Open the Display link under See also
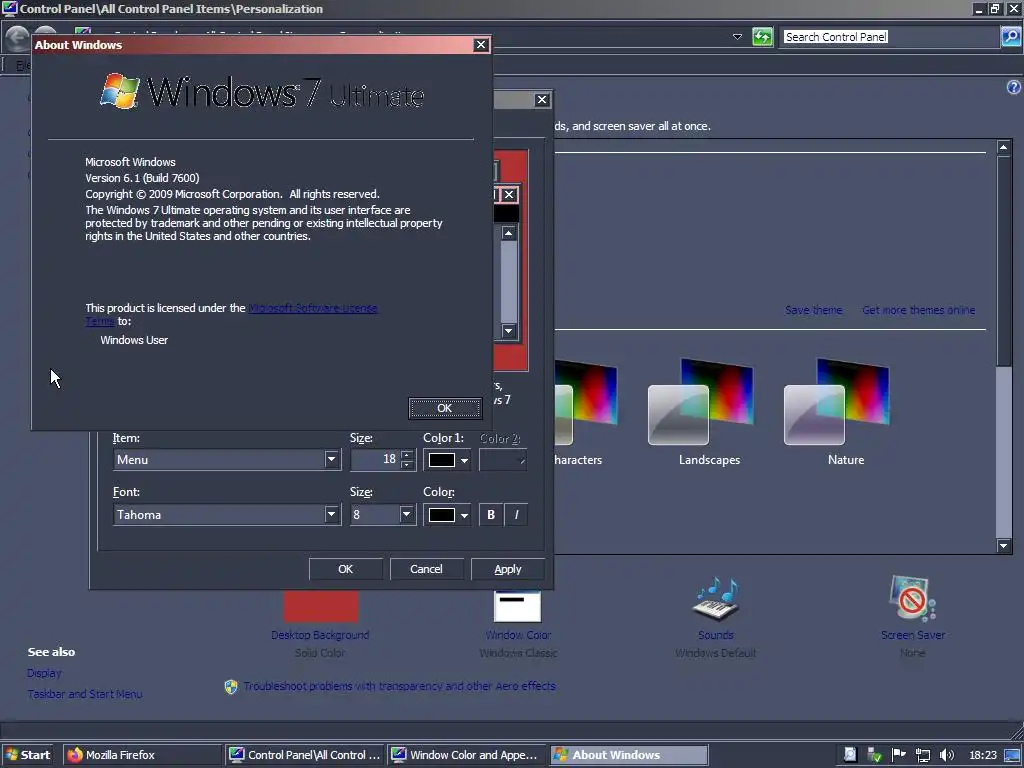 coord(44,673)
